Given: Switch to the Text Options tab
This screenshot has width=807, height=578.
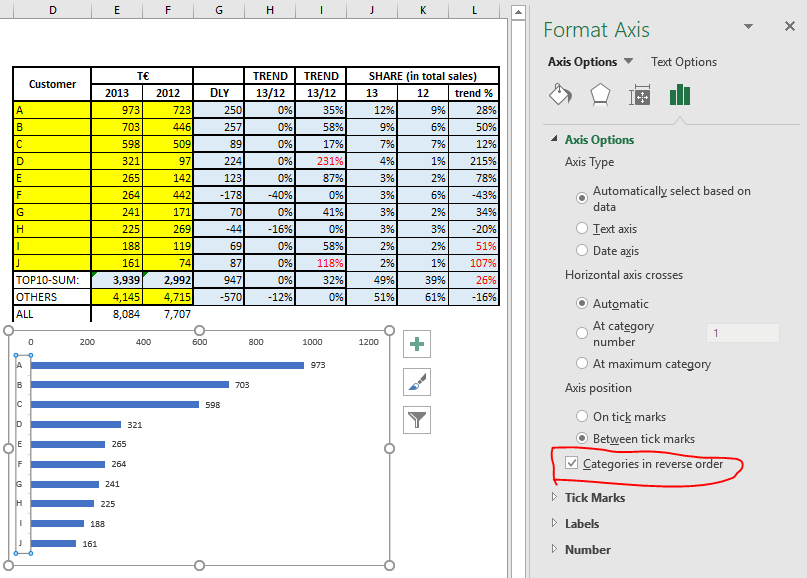Looking at the screenshot, I should pyautogui.click(x=683, y=62).
